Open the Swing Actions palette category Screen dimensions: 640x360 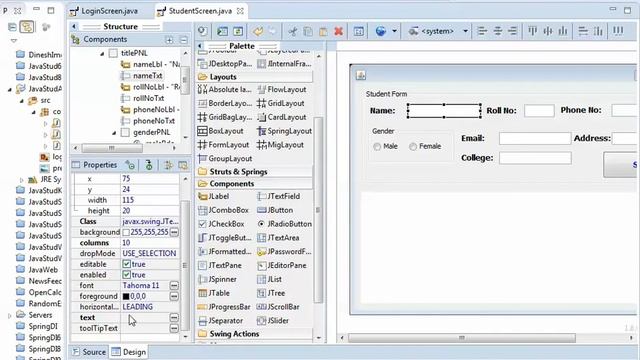[x=254, y=334]
